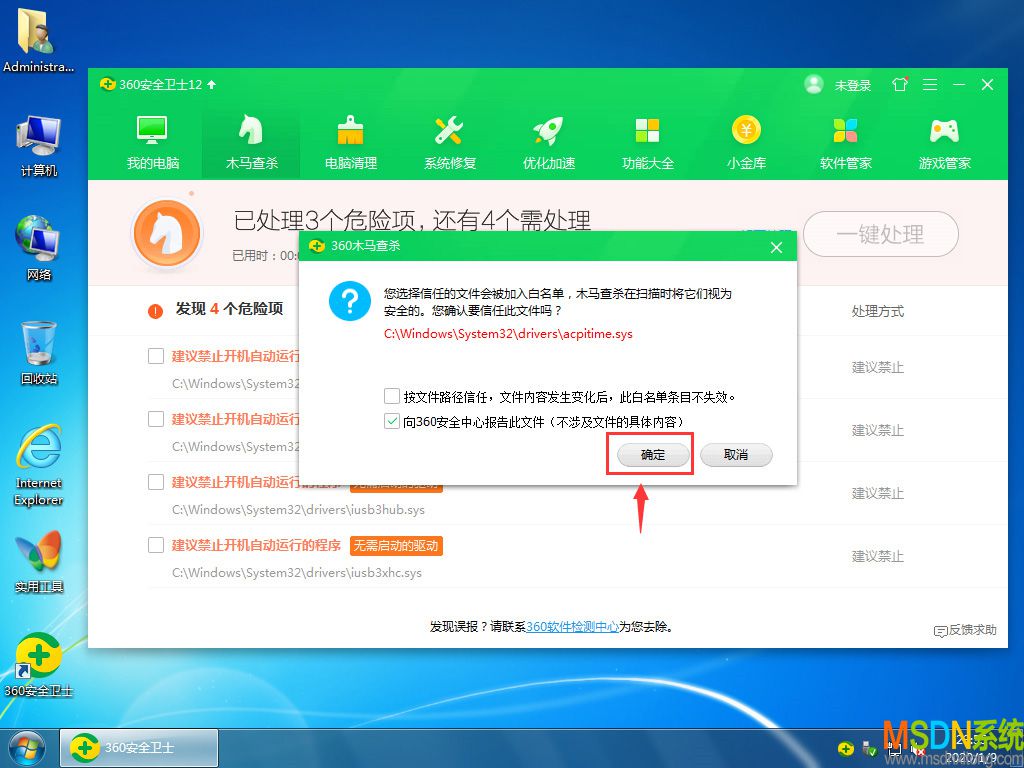Open 游戏管家 gamepad section
Screen dimensions: 1024x768
944,142
